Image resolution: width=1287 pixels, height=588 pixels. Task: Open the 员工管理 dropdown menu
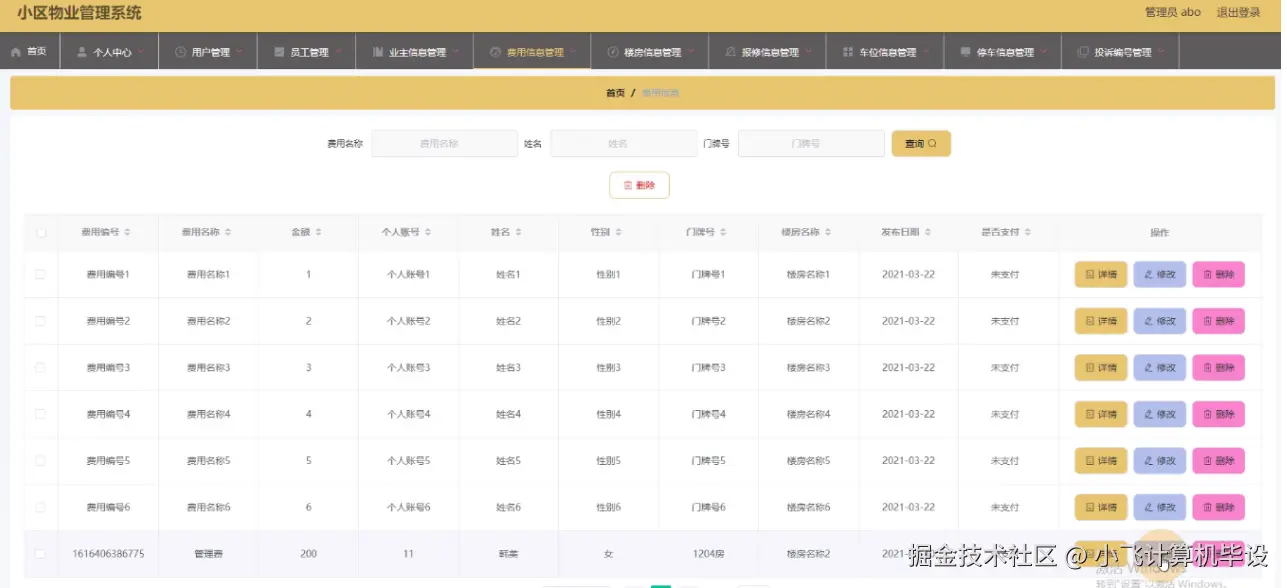[x=306, y=52]
